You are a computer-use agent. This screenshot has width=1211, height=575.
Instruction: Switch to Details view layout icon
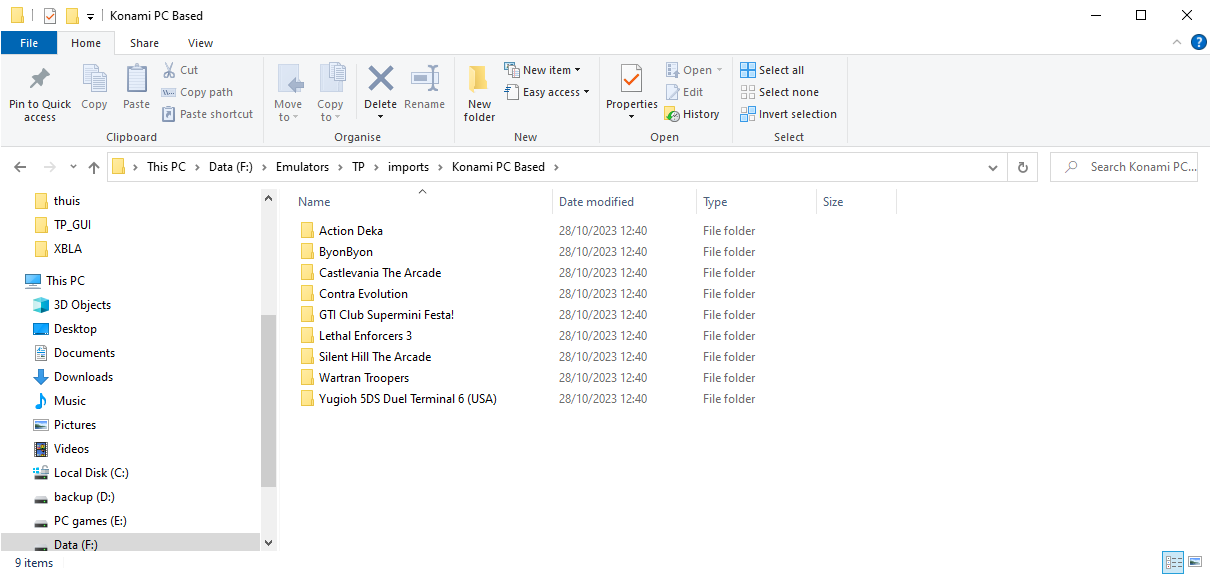click(x=1173, y=563)
